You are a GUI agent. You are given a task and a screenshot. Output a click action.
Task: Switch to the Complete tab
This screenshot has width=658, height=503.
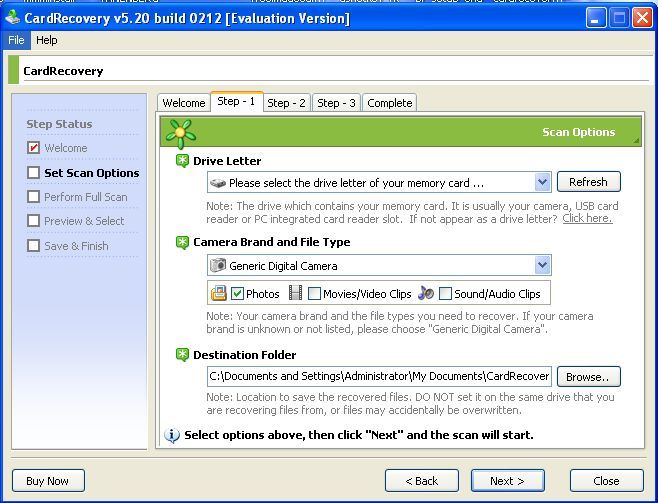(389, 103)
